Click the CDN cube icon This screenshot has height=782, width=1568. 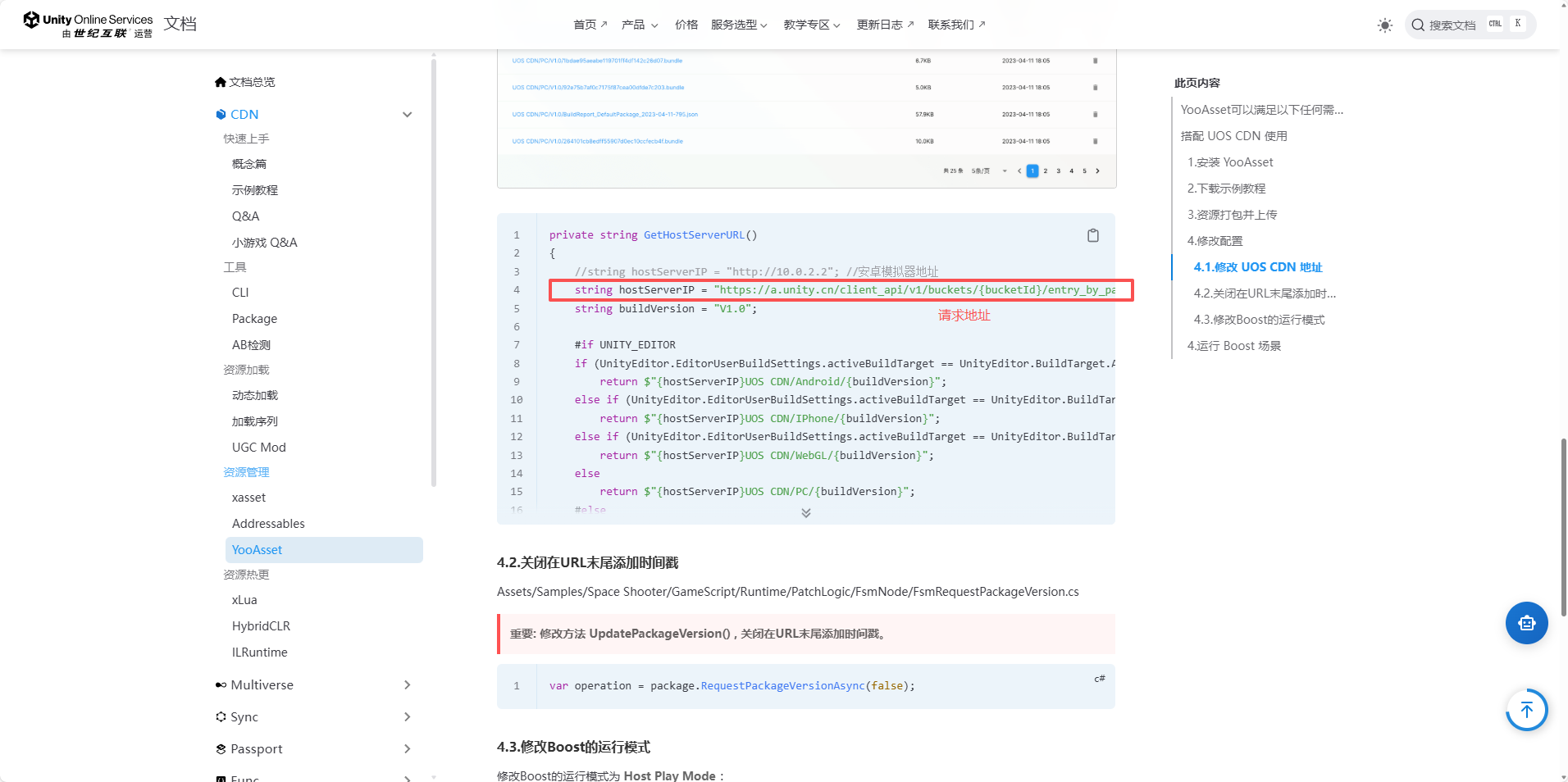pyautogui.click(x=221, y=115)
